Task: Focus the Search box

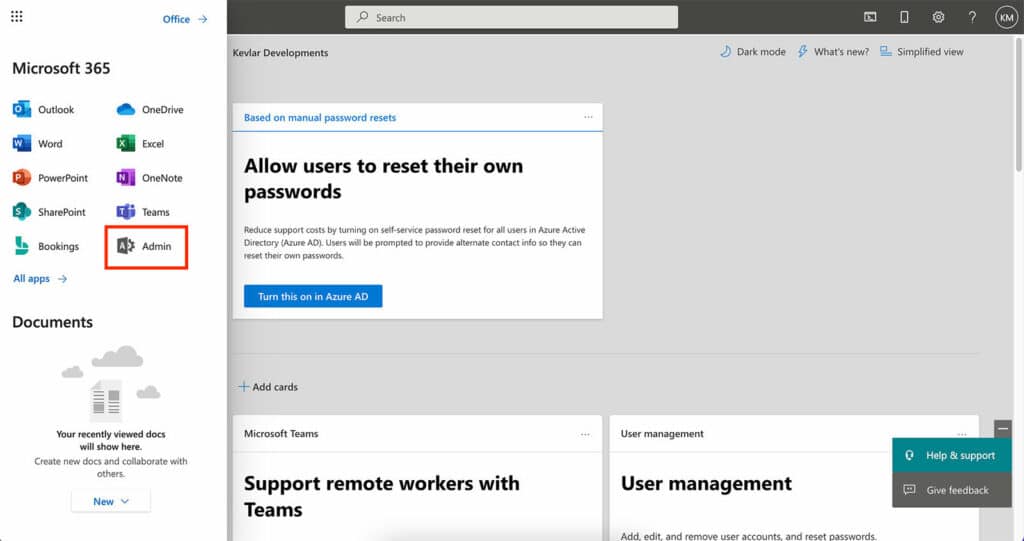Action: pos(511,18)
